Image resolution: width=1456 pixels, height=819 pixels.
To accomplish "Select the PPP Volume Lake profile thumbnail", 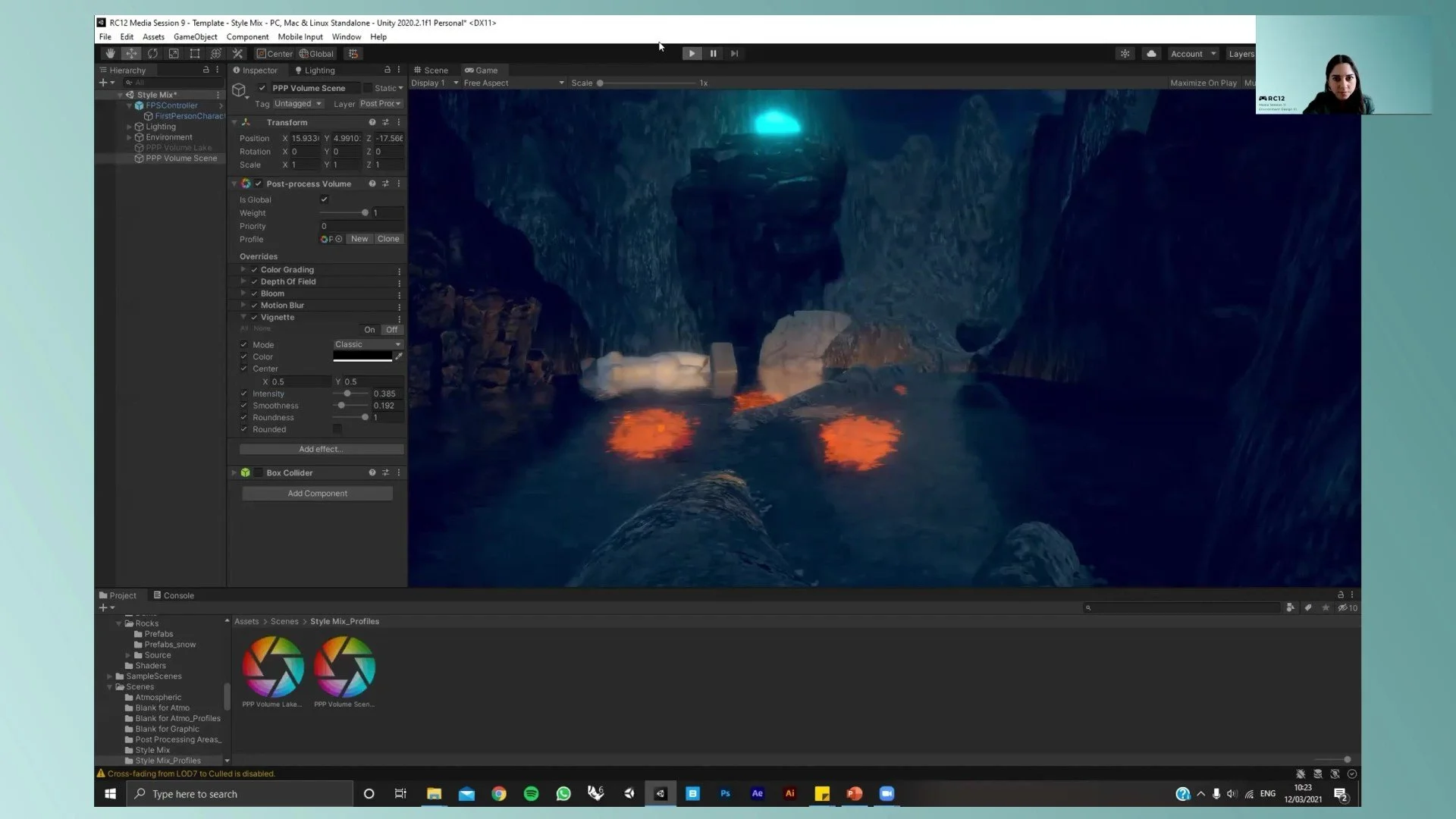I will point(272,667).
